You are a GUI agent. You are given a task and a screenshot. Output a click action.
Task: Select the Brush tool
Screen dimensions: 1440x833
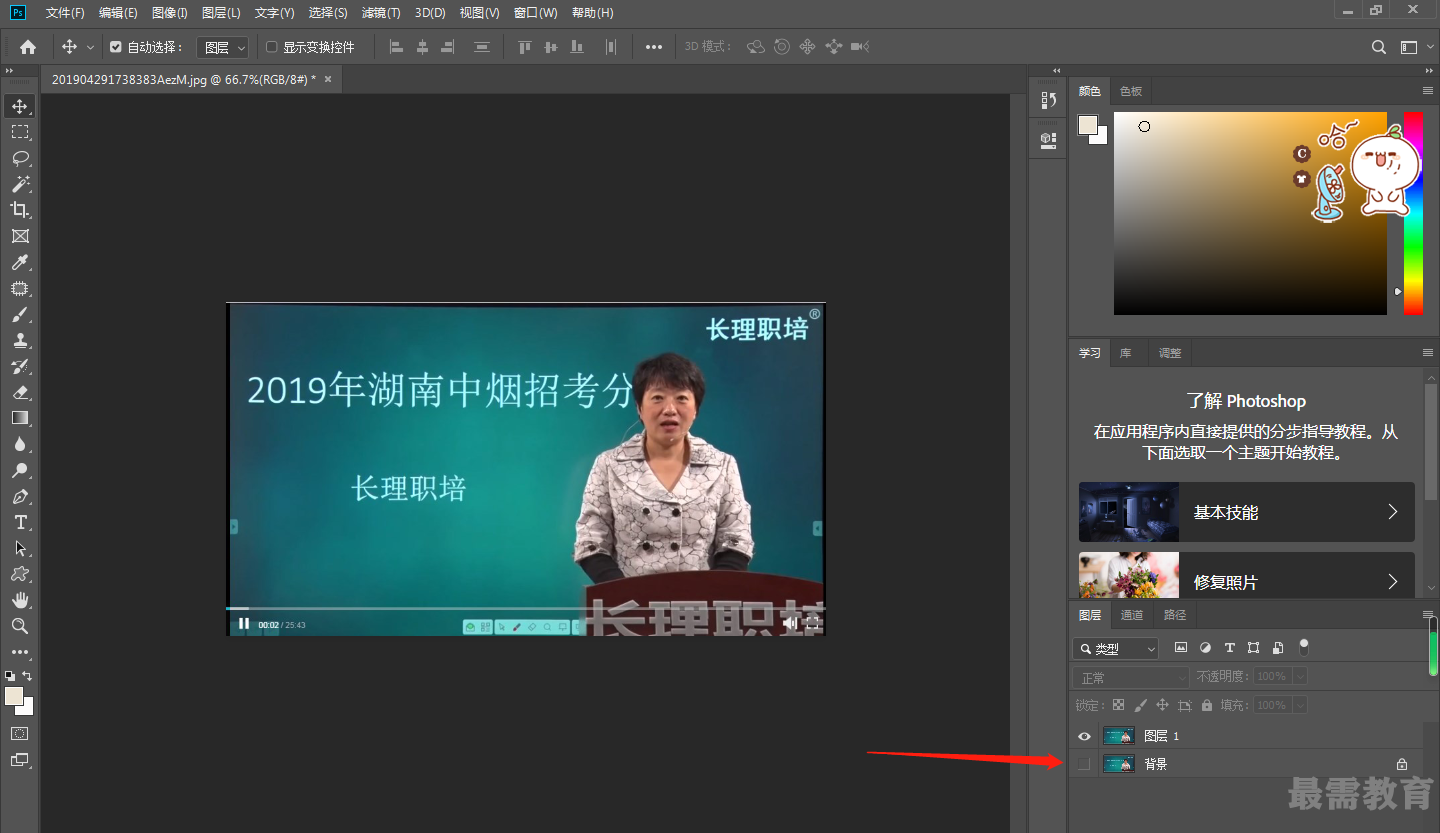20,314
